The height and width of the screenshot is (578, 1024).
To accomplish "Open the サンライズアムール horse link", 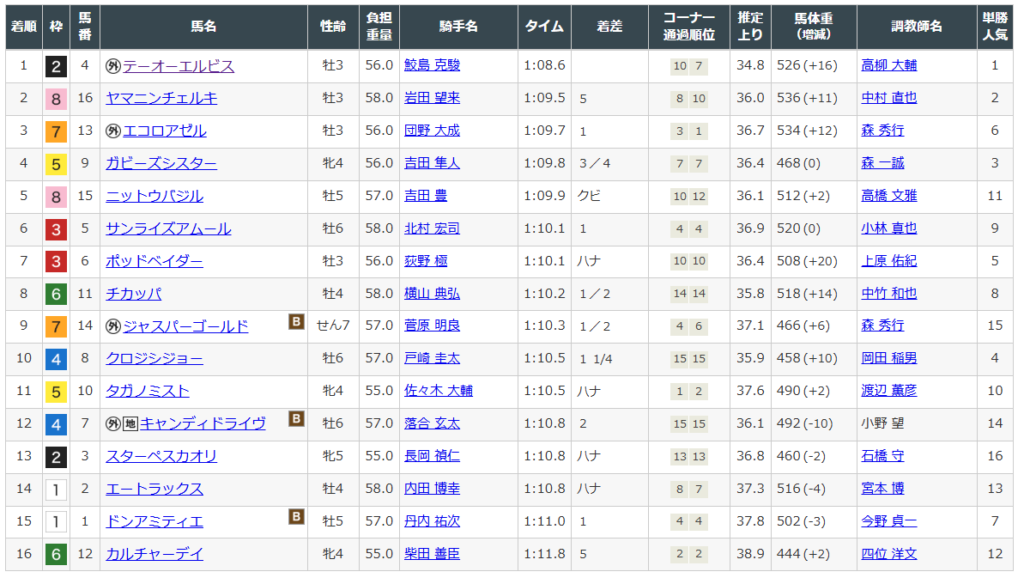I will (168, 229).
